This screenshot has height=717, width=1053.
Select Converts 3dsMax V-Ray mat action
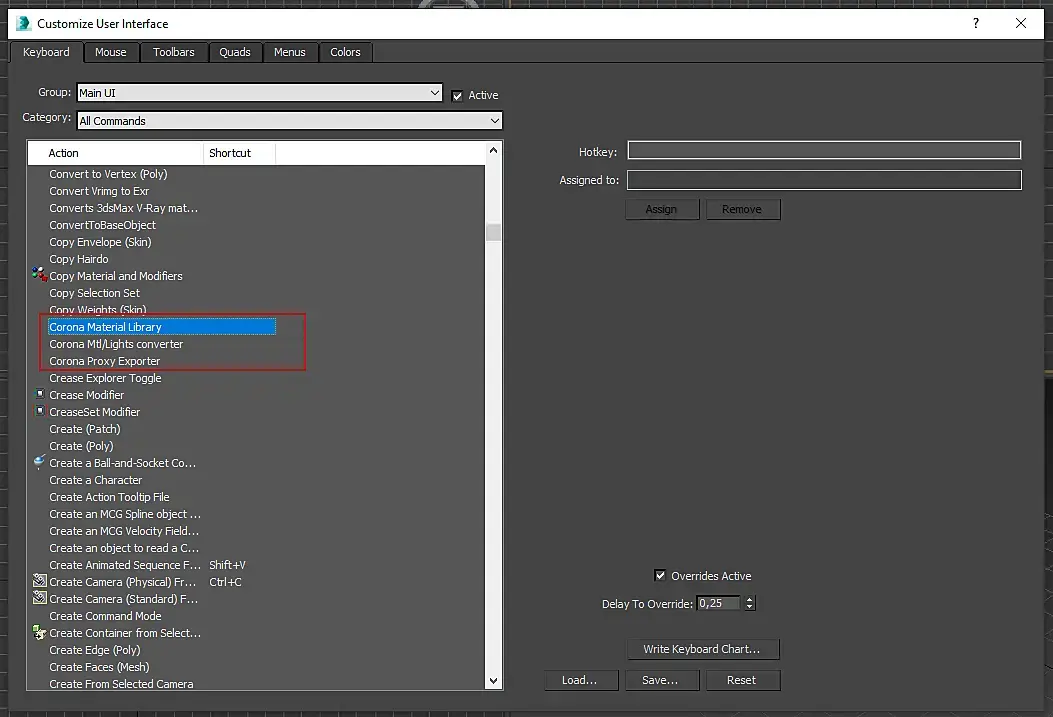coord(124,208)
